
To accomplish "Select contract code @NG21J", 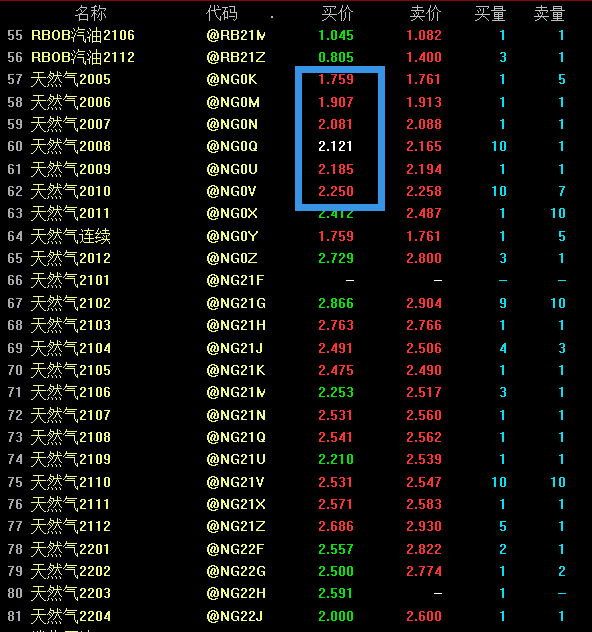I will [x=235, y=348].
